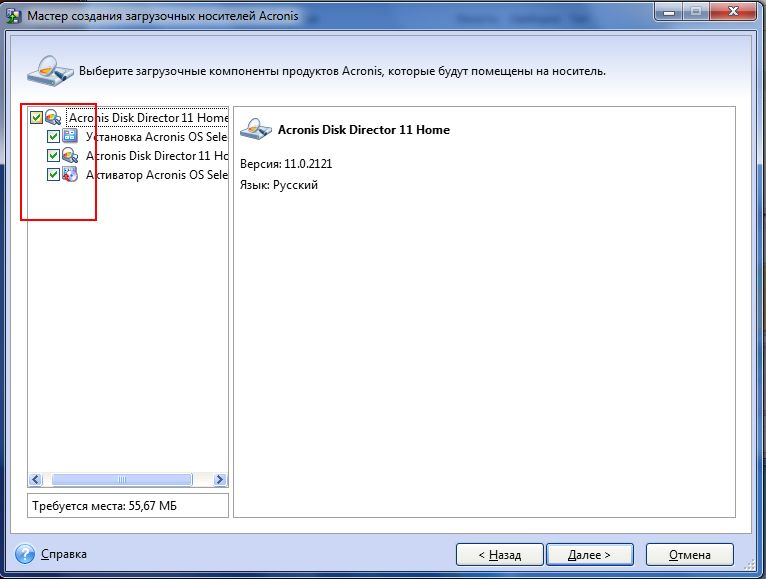This screenshot has height=579, width=766.
Task: Click the root Acronis Disk Director tree icon
Action: [53, 117]
